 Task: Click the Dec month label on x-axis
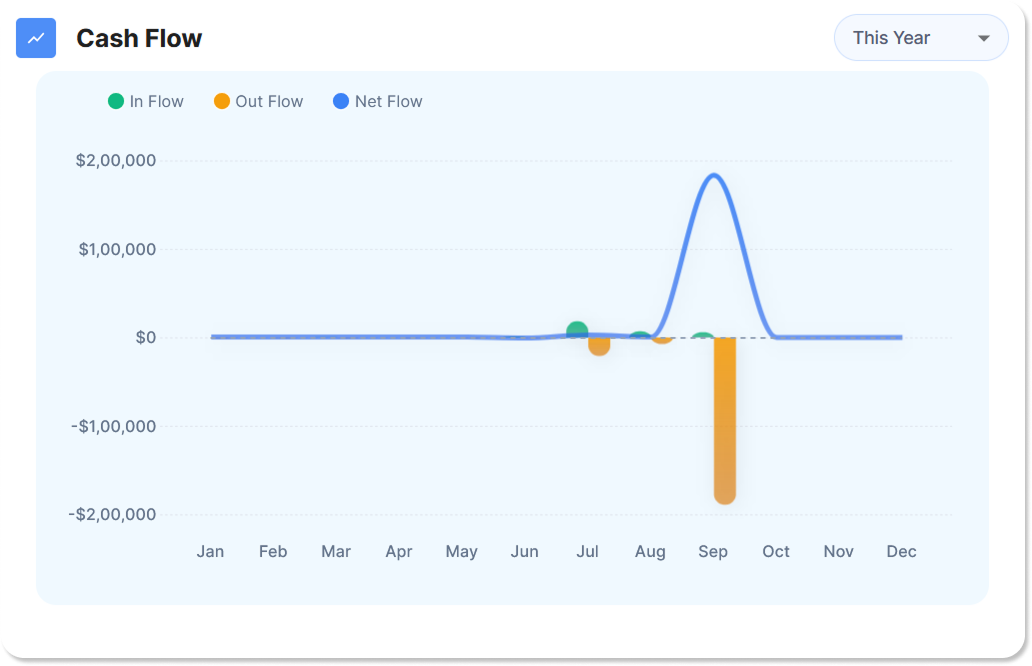coord(901,551)
